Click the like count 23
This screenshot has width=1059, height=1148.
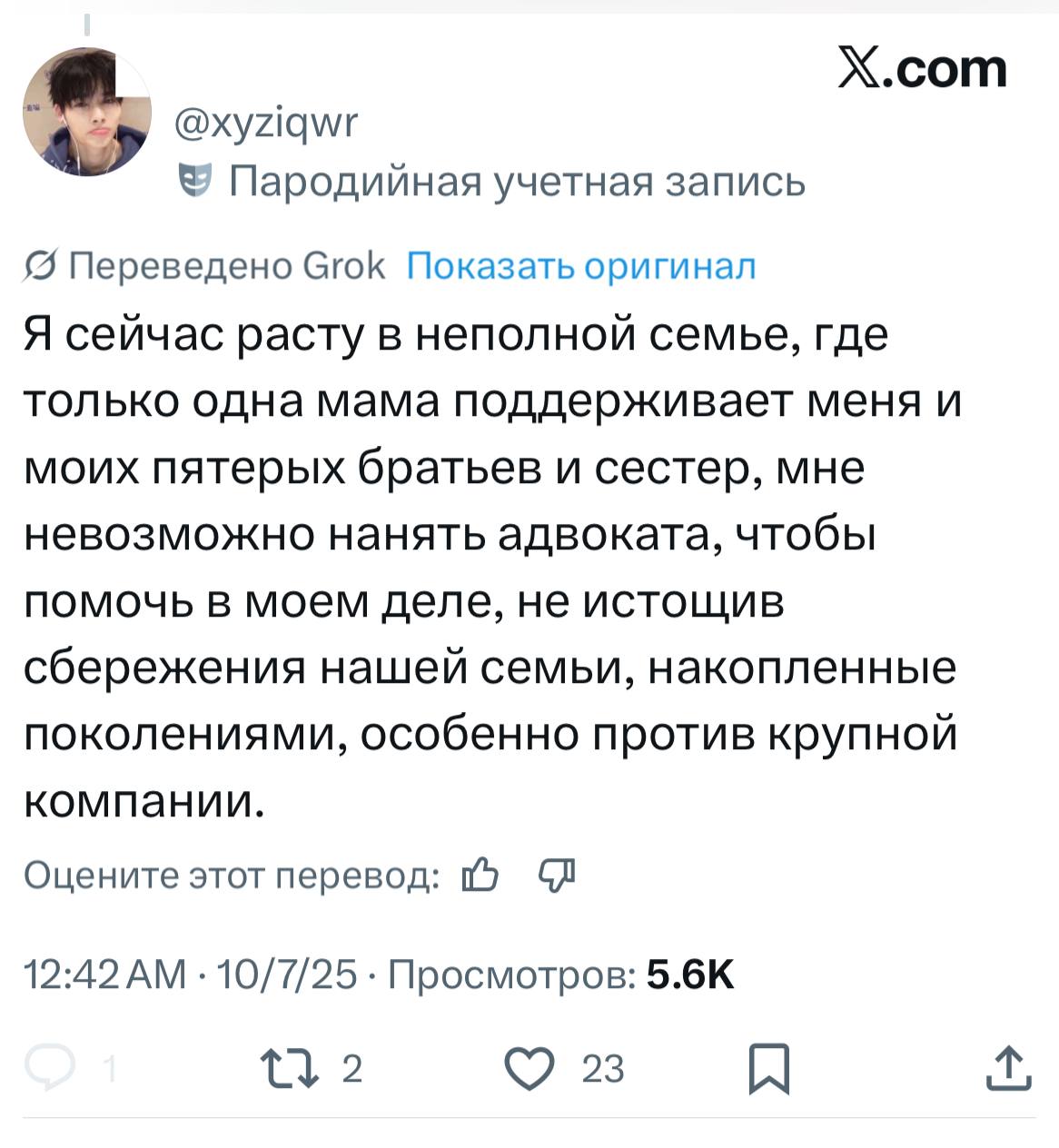click(603, 1069)
